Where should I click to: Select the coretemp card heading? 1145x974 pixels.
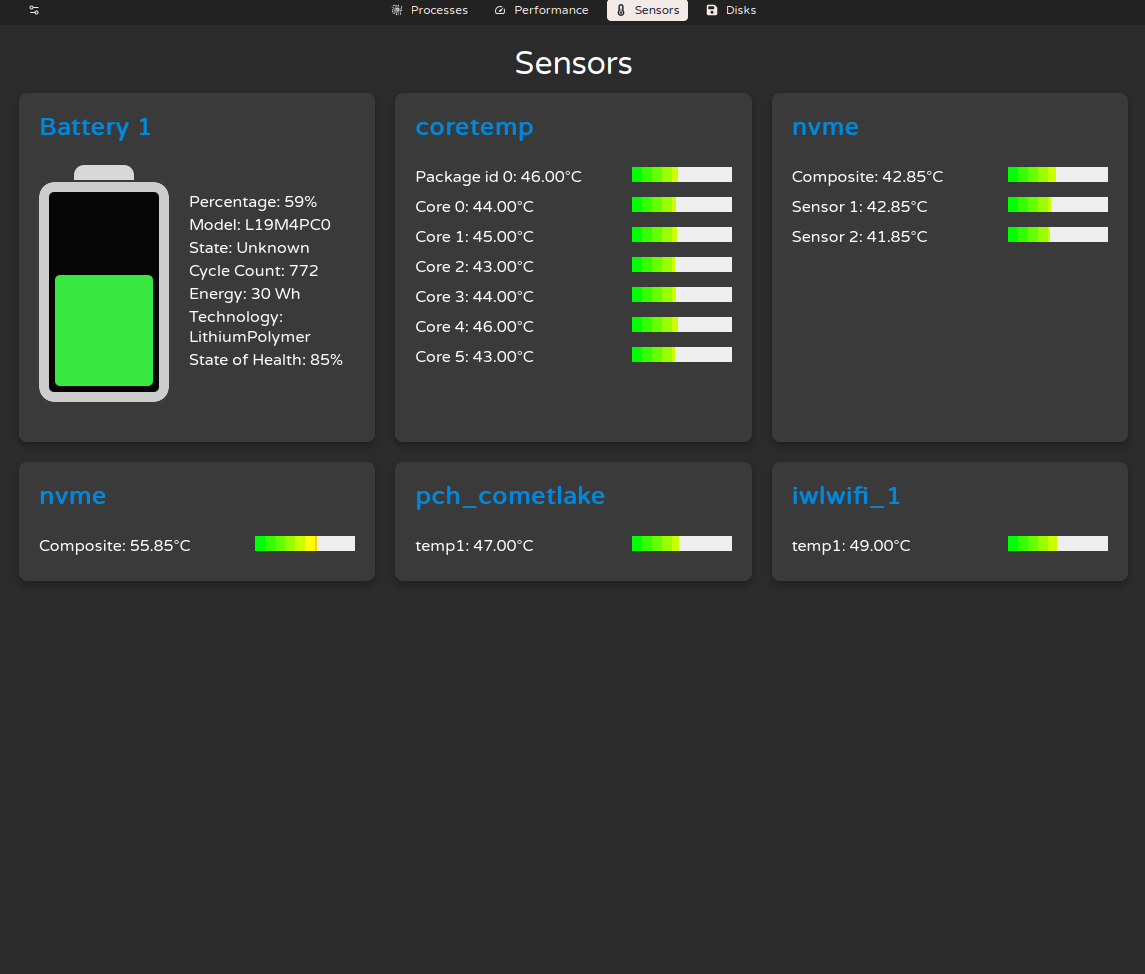(474, 127)
